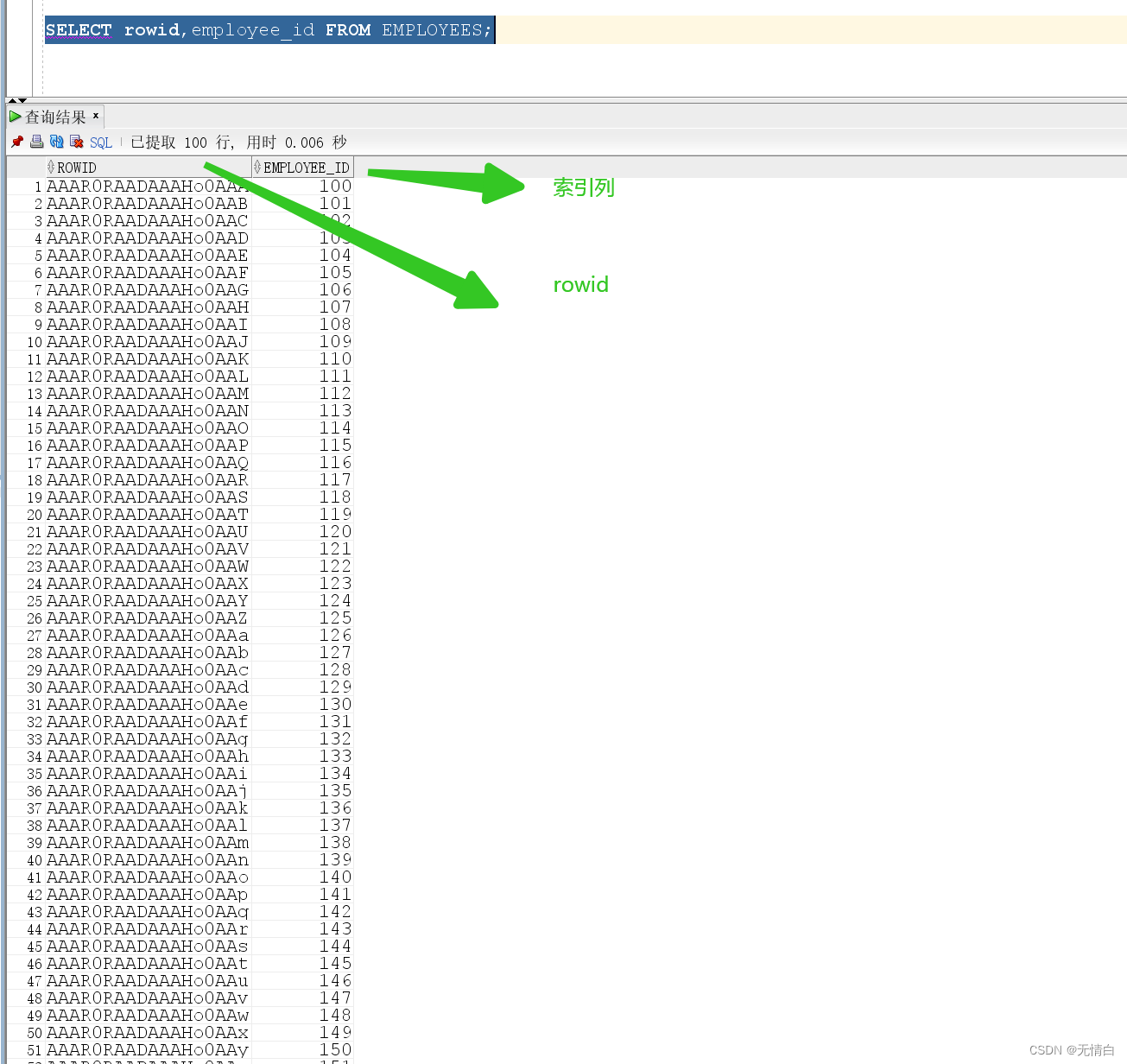Click the print icon in results toolbar

click(x=36, y=142)
